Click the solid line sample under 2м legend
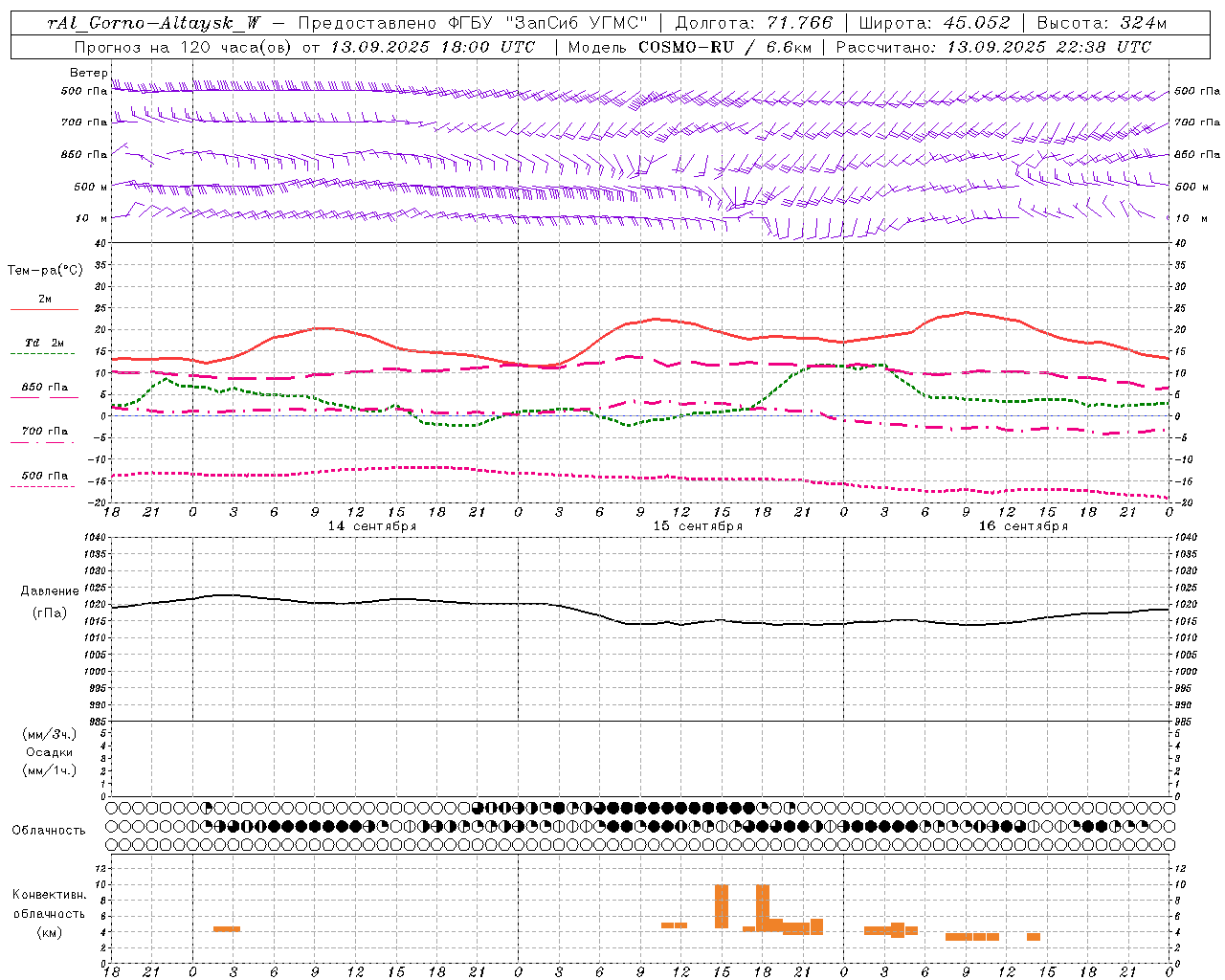This screenshot has height=980, width=1225. coord(44,310)
